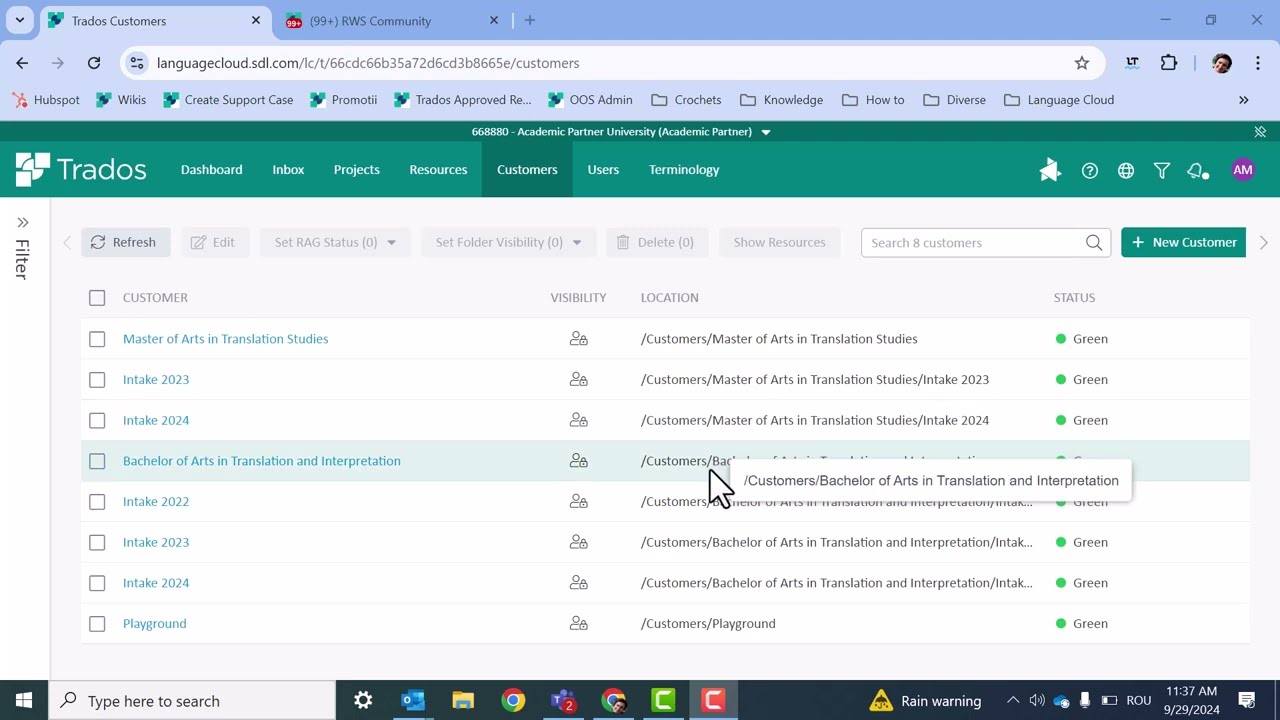Viewport: 1280px width, 720px height.
Task: Check the Bachelor of Arts in Translation row
Action: point(97,461)
